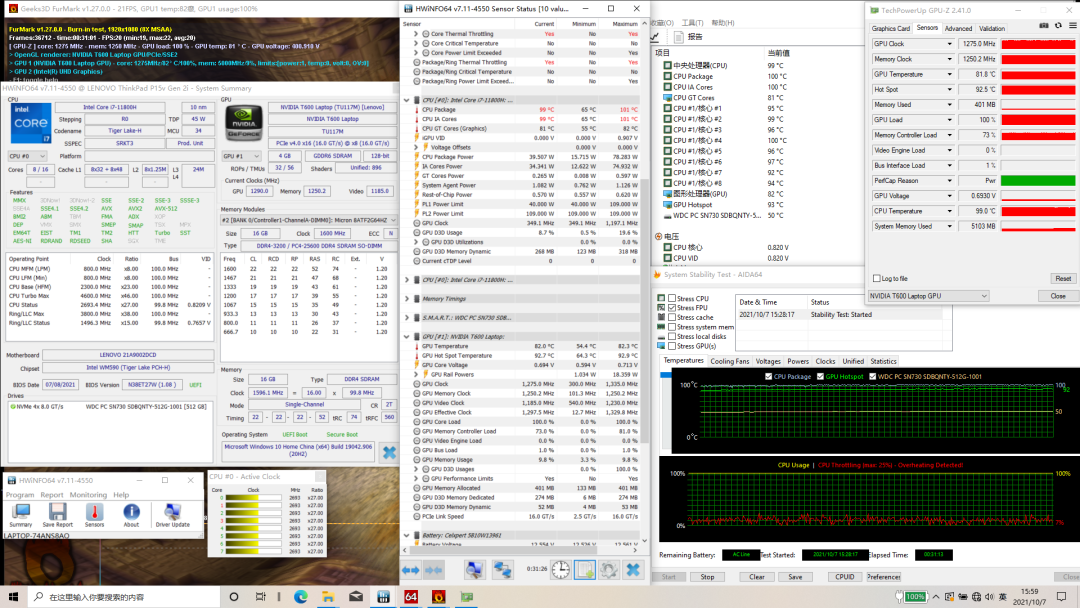The width and height of the screenshot is (1080, 608).
Task: Tick the Log to file checkbox
Action: click(x=876, y=278)
